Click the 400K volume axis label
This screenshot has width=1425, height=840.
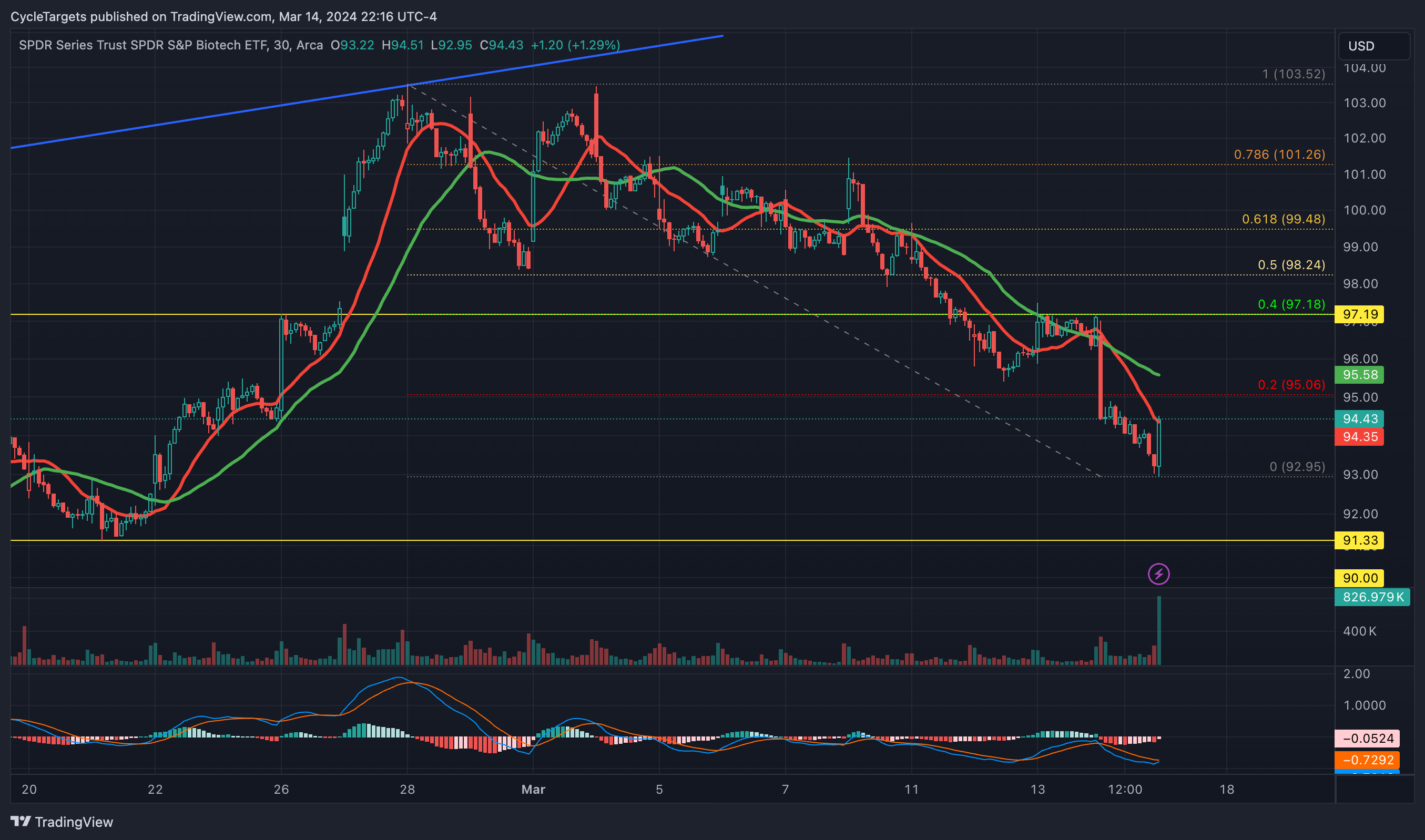(1359, 631)
